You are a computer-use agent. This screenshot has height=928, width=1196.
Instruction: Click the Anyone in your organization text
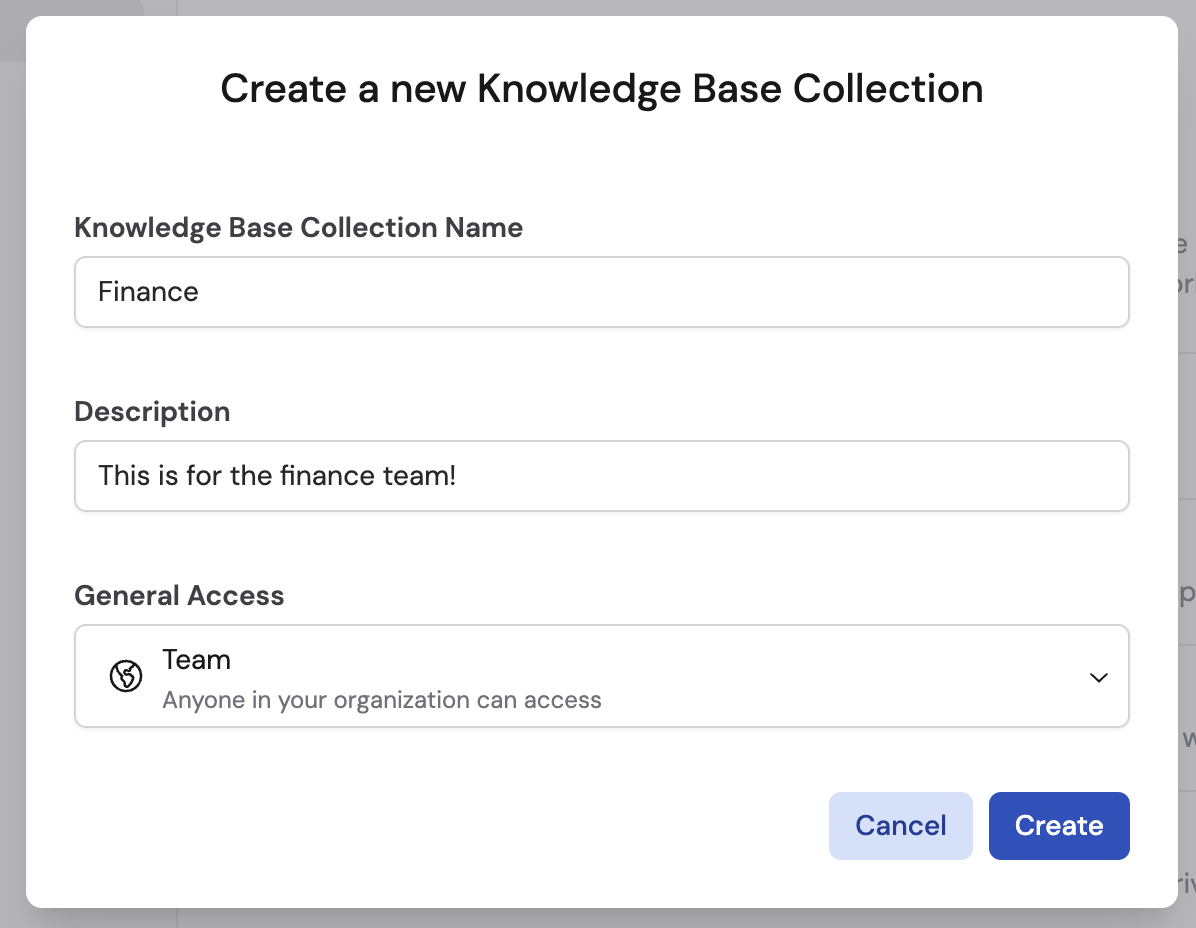point(382,699)
